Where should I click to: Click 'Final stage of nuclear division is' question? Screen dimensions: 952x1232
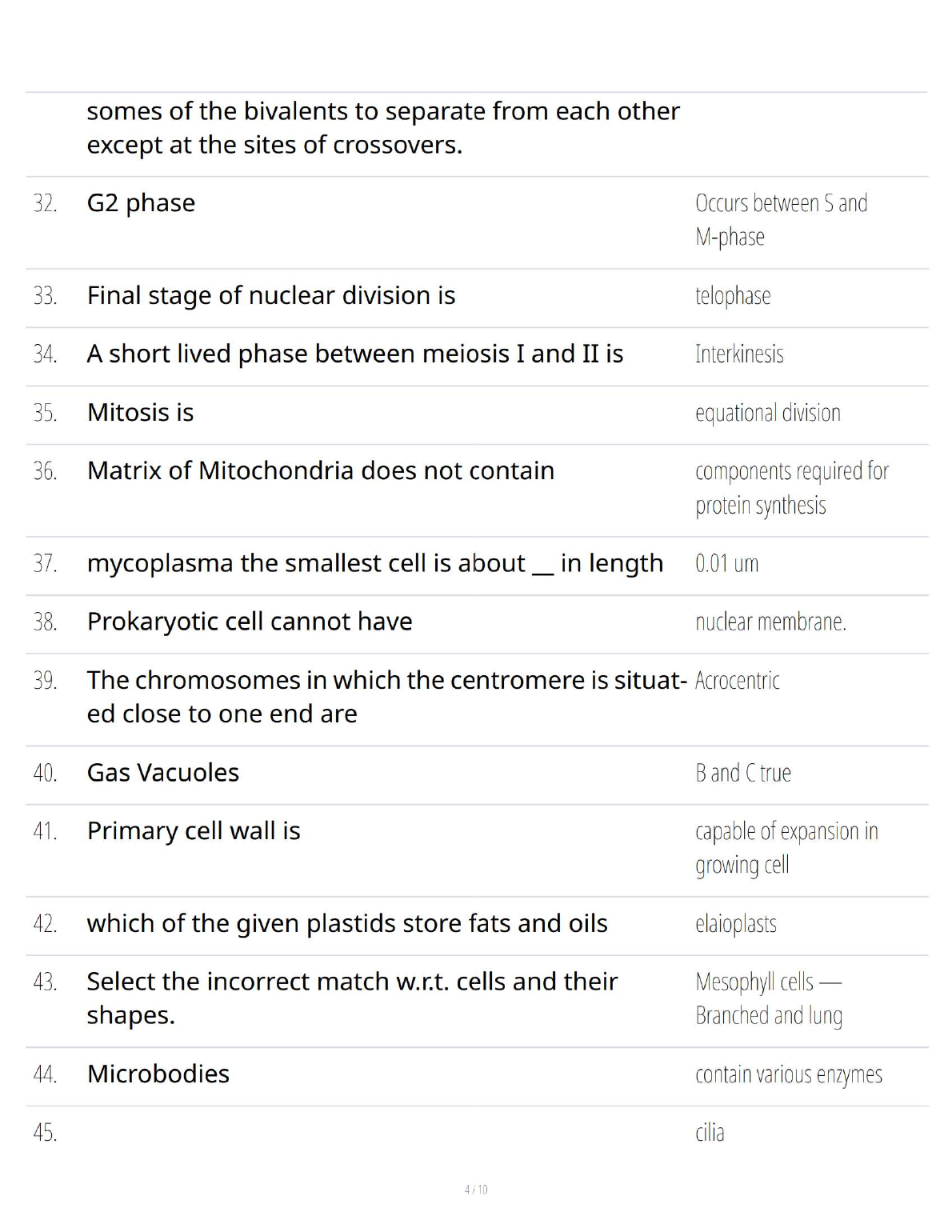pyautogui.click(x=270, y=296)
